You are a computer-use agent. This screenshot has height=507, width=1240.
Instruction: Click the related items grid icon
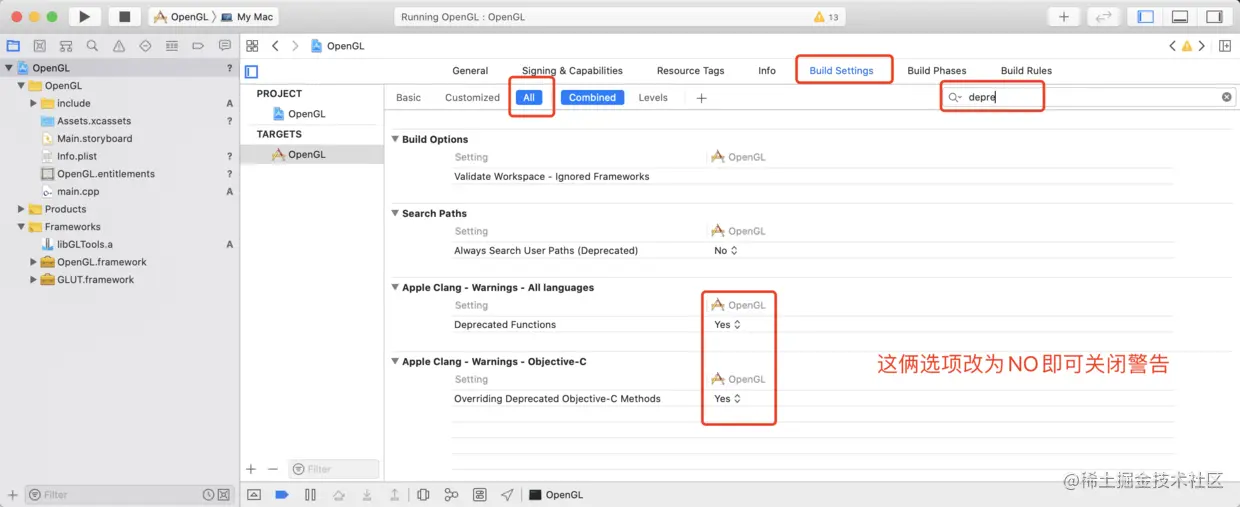click(x=253, y=46)
